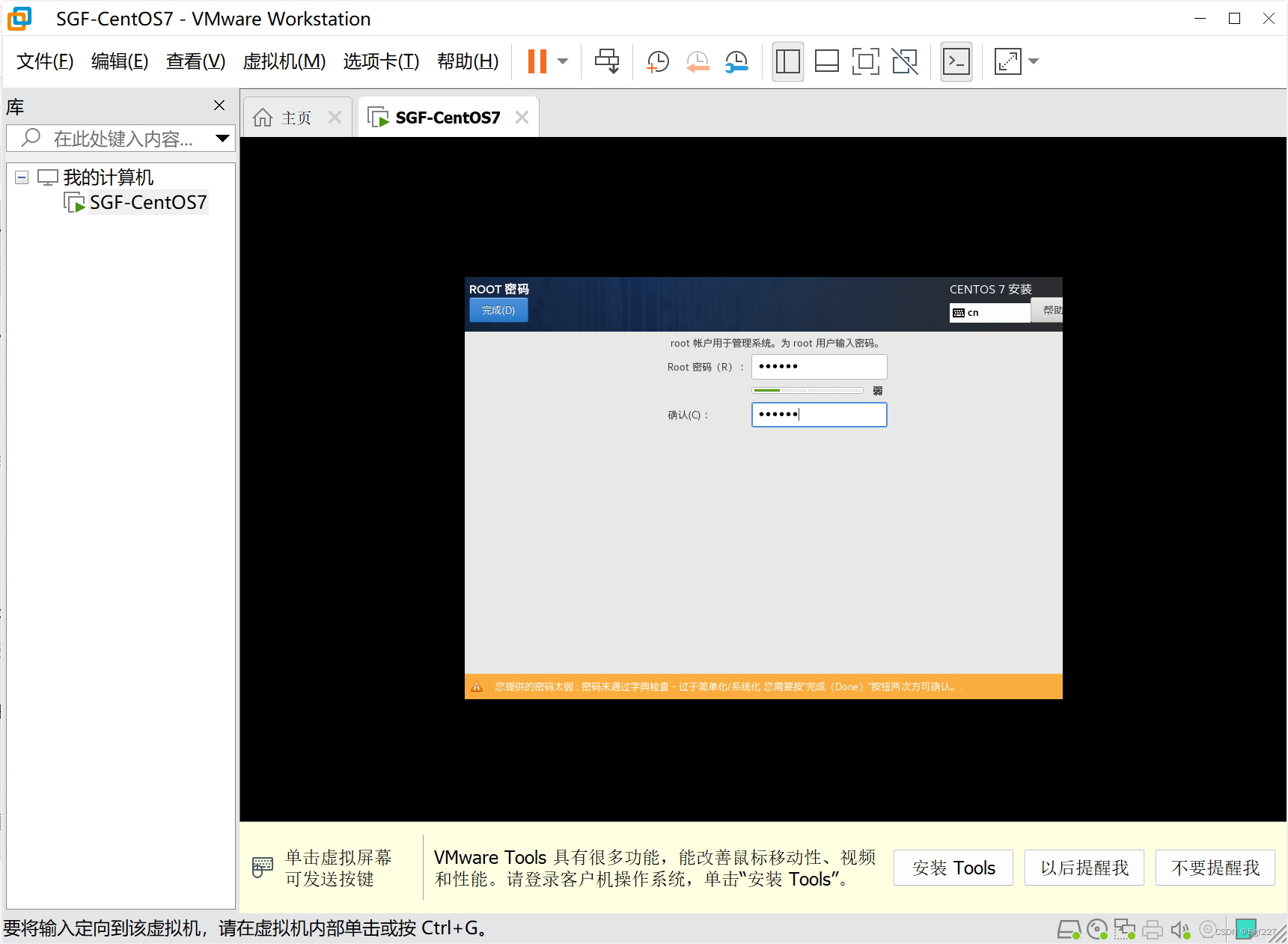
Task: Close the 主页 tab
Action: 335,118
